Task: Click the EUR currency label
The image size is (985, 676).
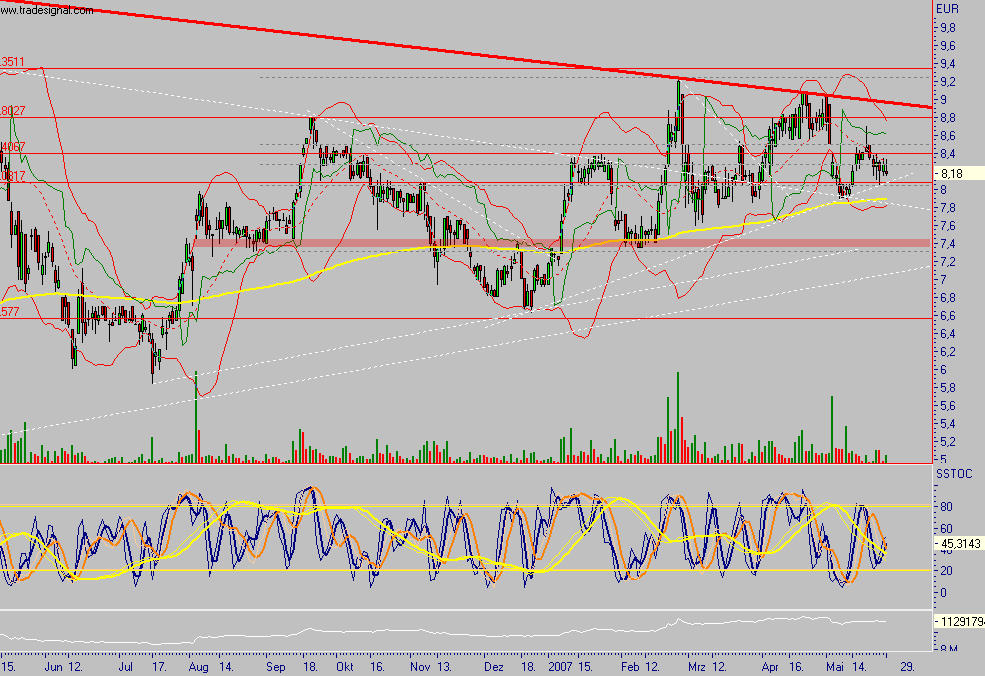Action: (x=946, y=9)
